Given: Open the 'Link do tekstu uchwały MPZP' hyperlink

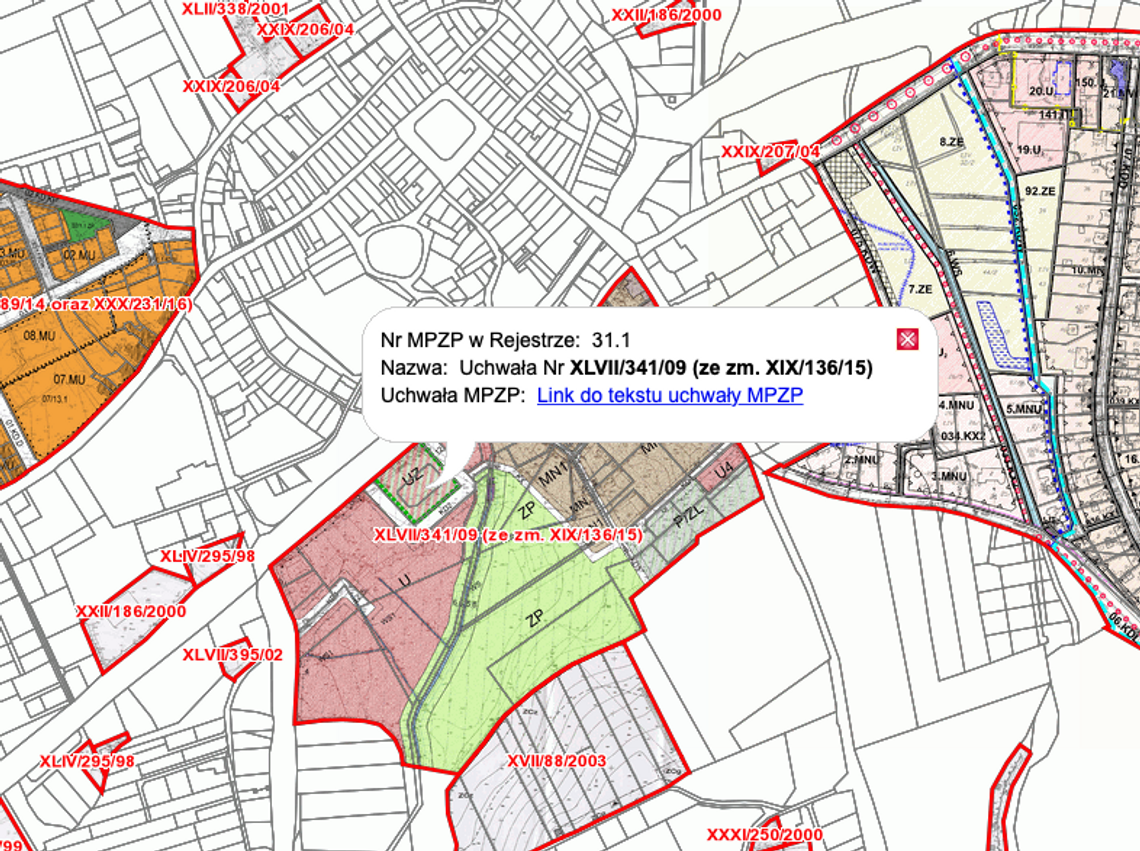Looking at the screenshot, I should tap(668, 395).
